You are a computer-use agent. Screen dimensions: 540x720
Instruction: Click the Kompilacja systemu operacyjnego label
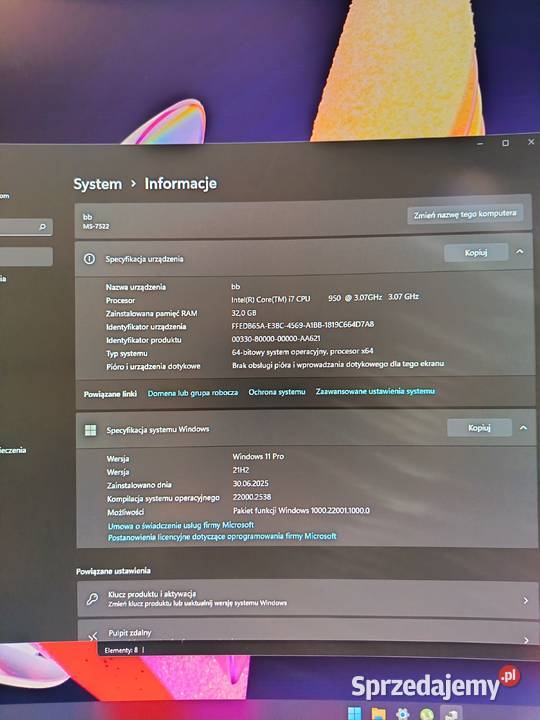pyautogui.click(x=163, y=498)
